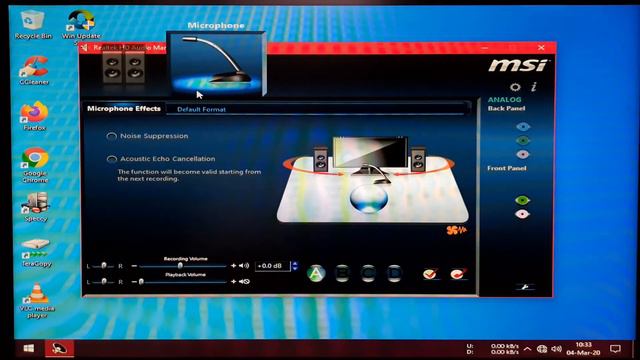
Task: Show hidden system tray icons
Action: point(527,349)
